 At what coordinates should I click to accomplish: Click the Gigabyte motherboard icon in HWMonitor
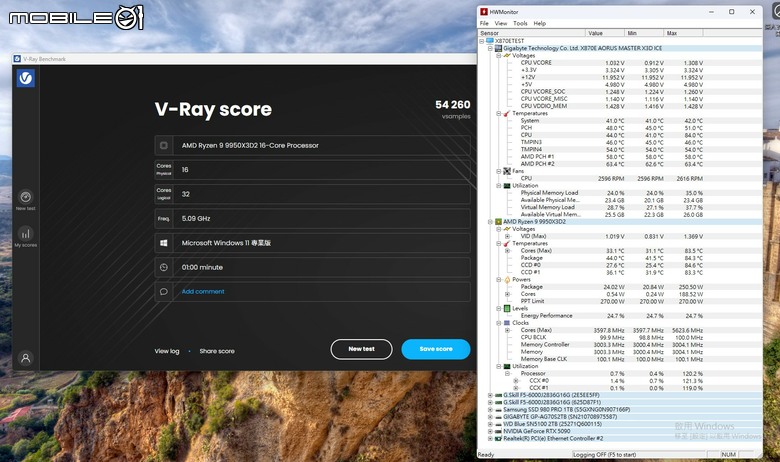(498, 48)
